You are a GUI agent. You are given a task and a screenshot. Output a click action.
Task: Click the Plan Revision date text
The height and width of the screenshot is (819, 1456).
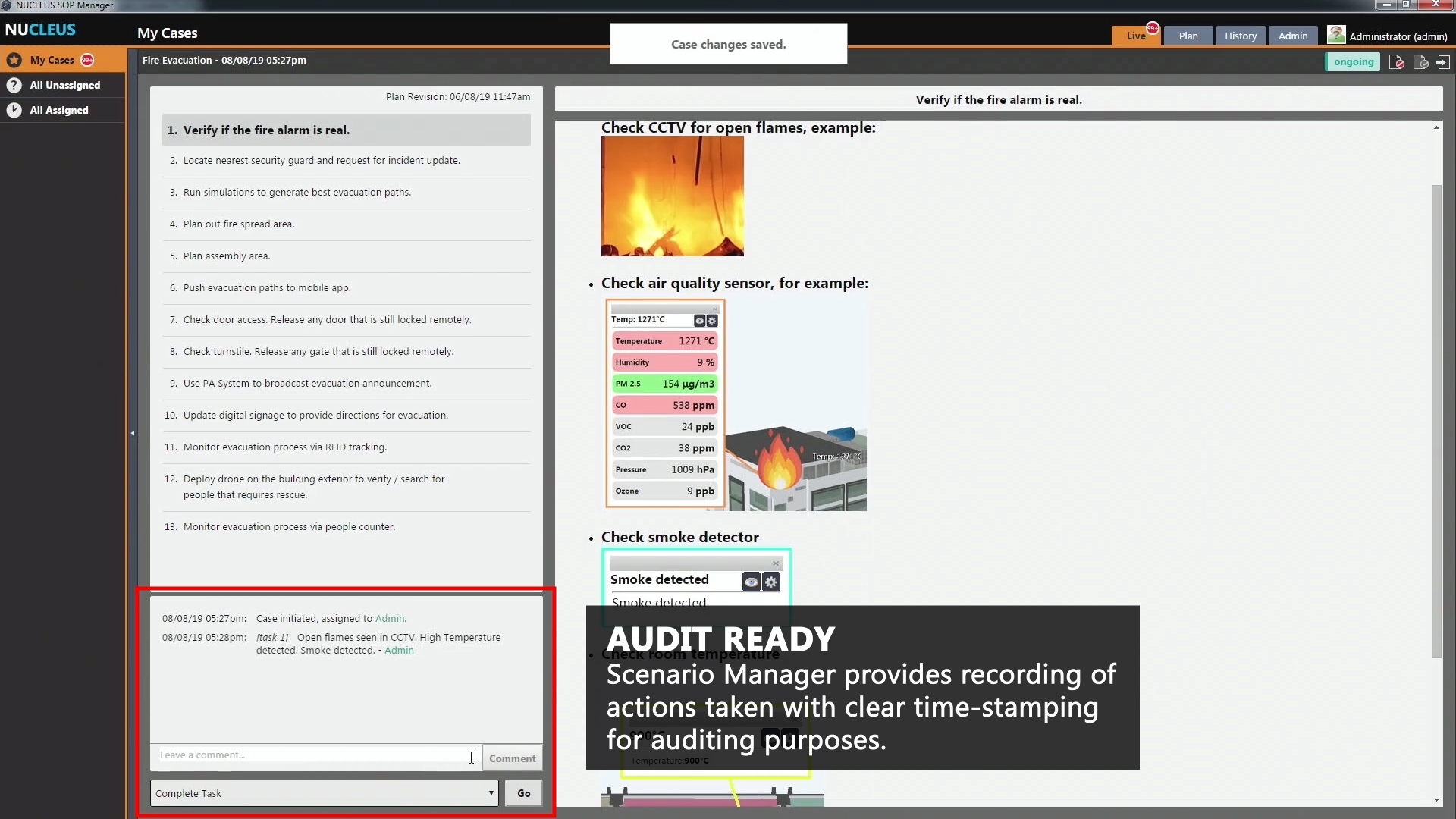click(458, 97)
